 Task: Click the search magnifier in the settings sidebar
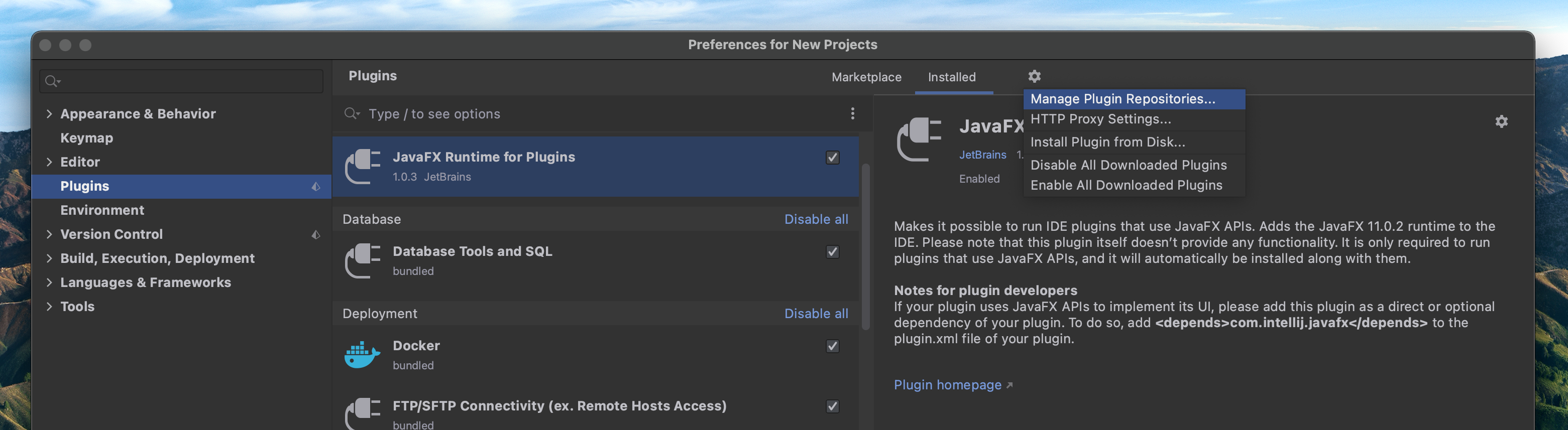(x=52, y=81)
